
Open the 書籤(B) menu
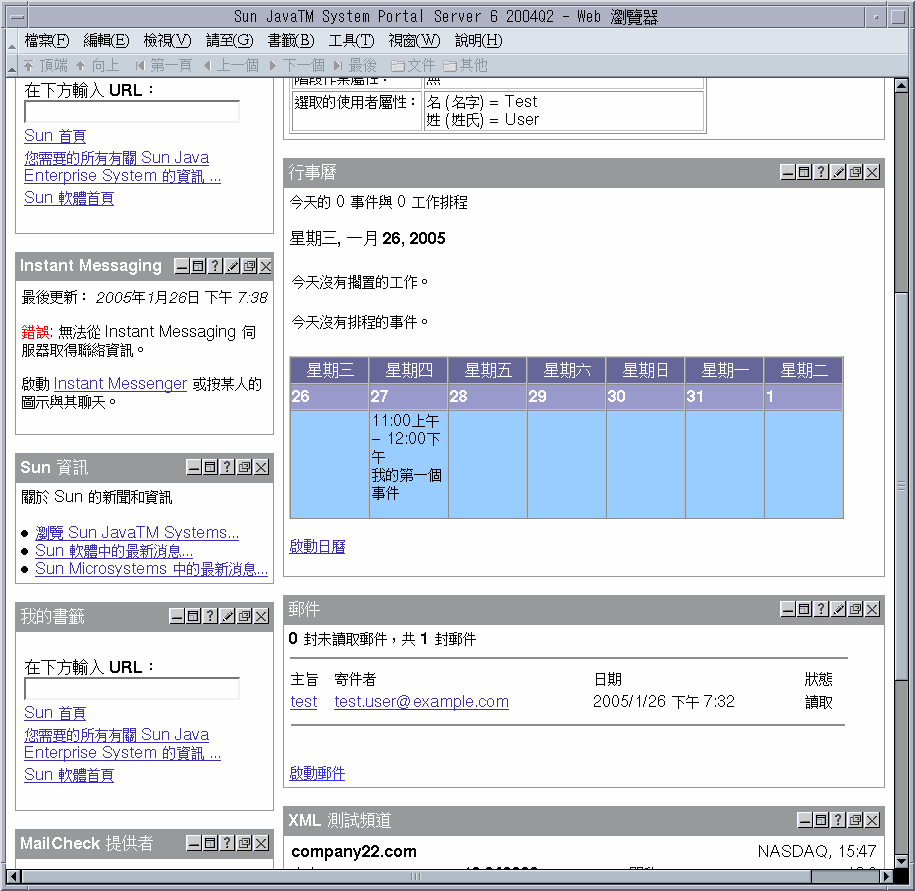291,40
